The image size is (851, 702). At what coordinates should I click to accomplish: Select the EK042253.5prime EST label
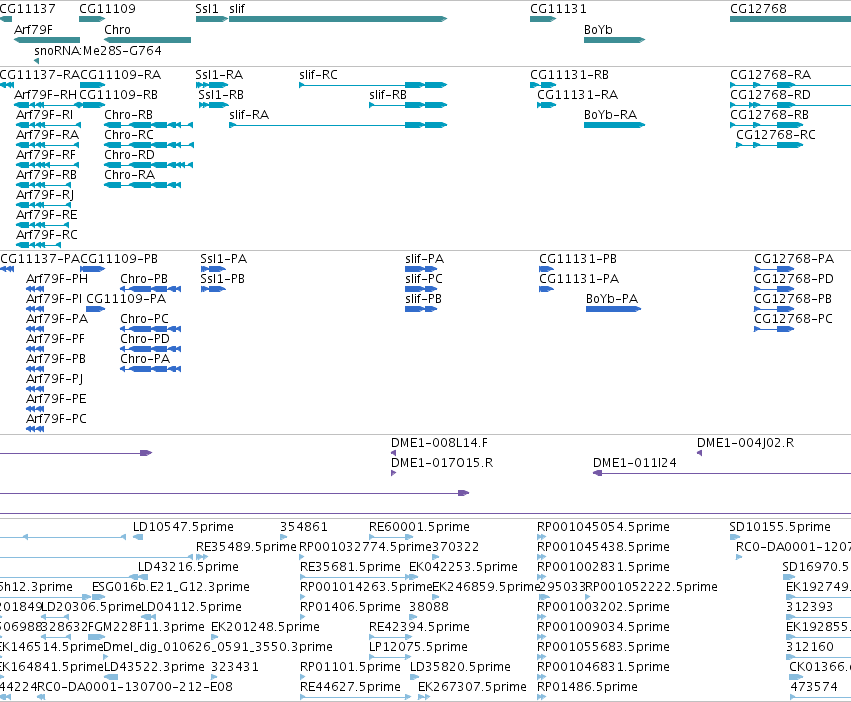pos(463,567)
